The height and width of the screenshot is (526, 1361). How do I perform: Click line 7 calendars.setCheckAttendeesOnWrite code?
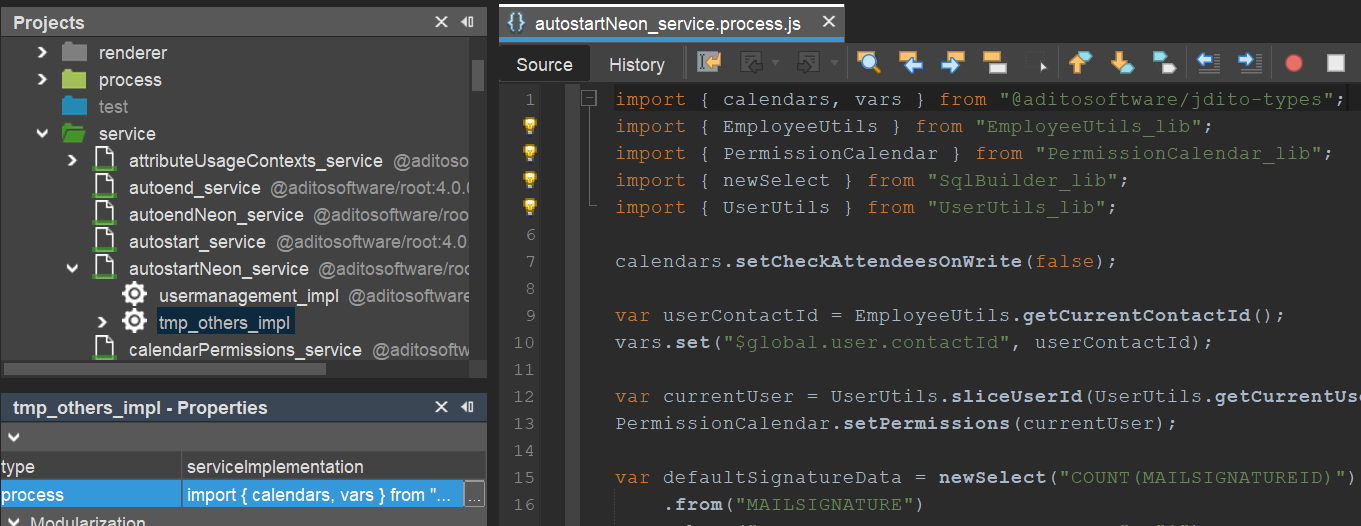[865, 261]
